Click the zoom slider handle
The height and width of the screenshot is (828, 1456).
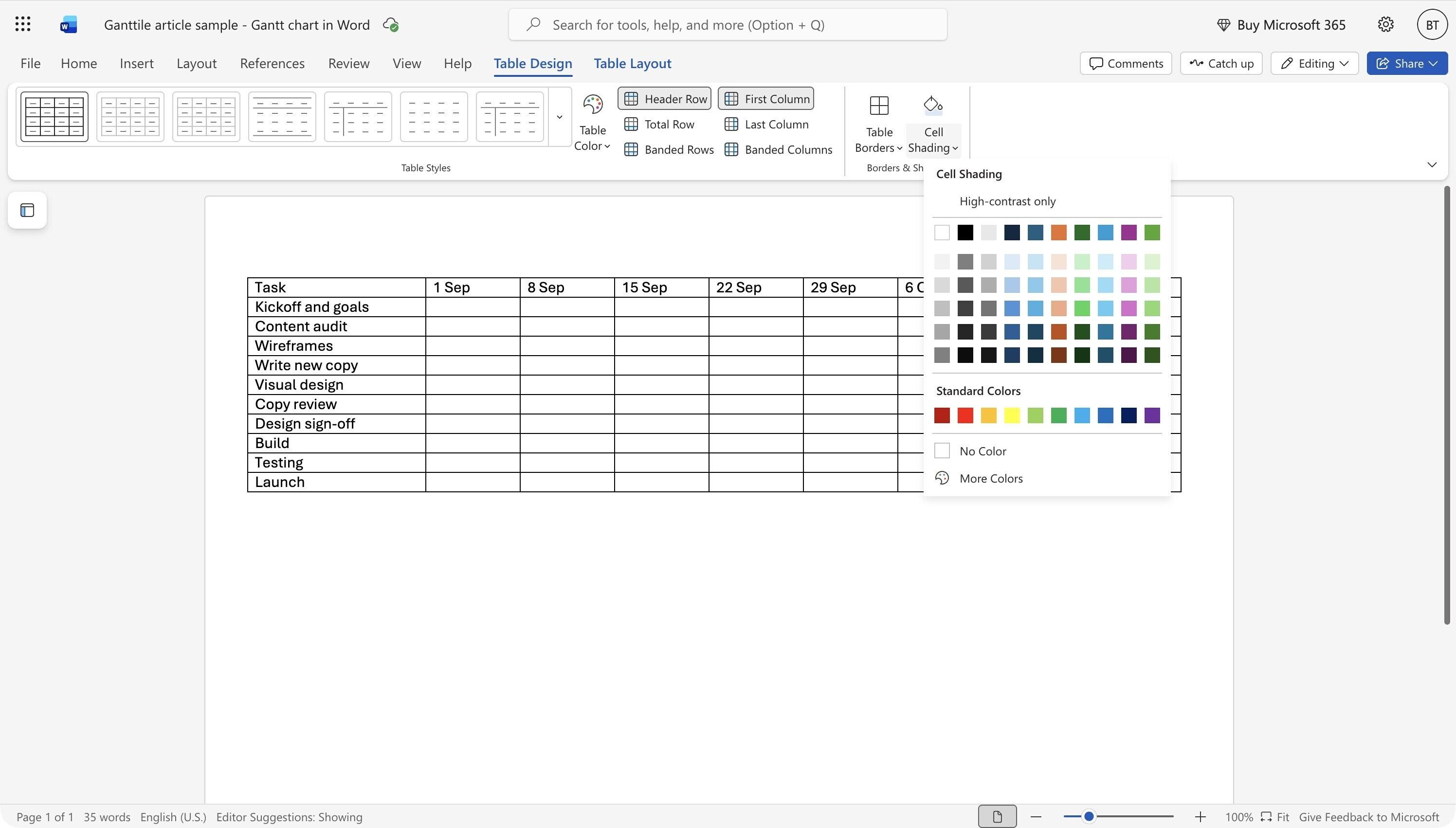(x=1089, y=817)
